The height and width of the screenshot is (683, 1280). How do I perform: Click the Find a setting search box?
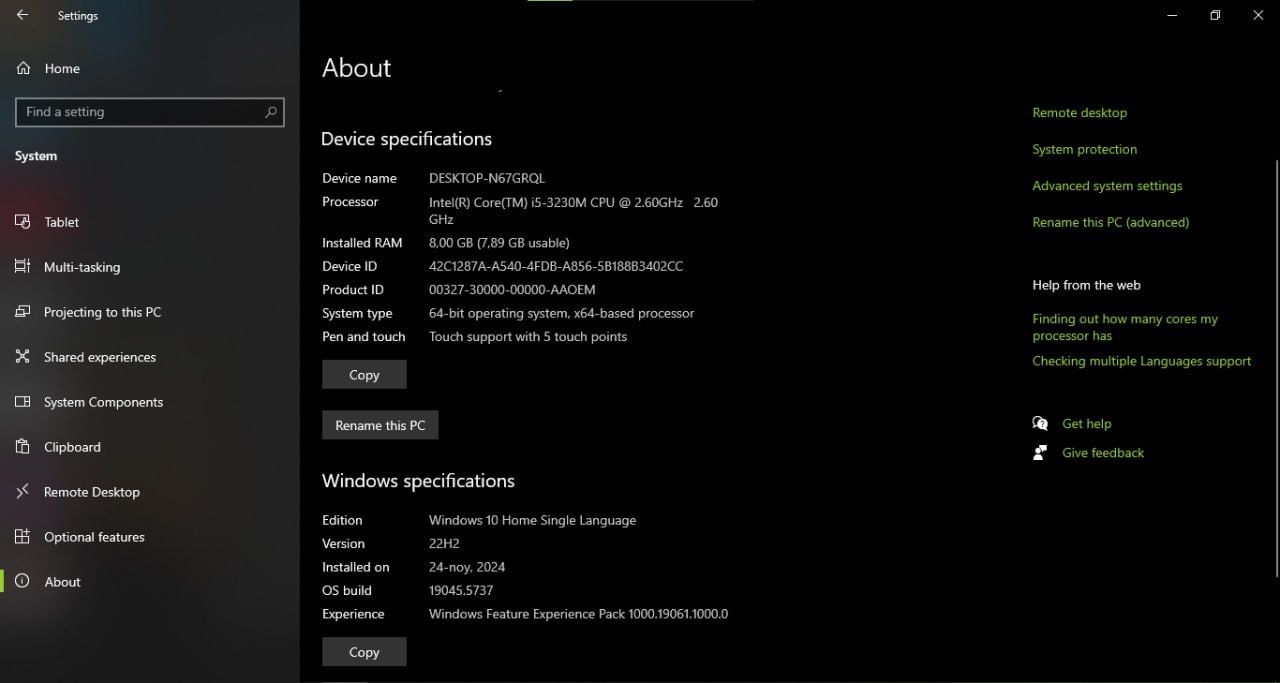click(150, 112)
